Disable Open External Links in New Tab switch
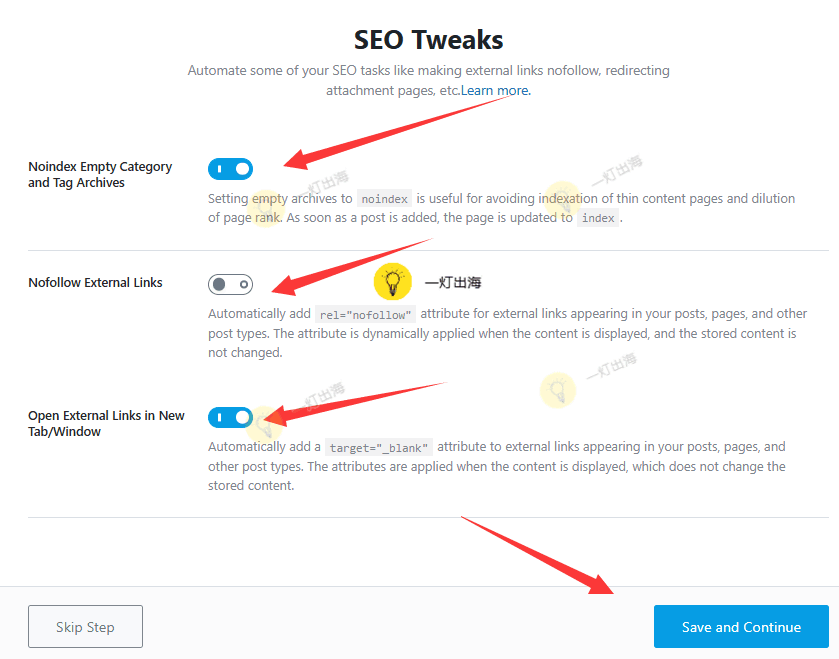Image resolution: width=839 pixels, height=659 pixels. (230, 417)
